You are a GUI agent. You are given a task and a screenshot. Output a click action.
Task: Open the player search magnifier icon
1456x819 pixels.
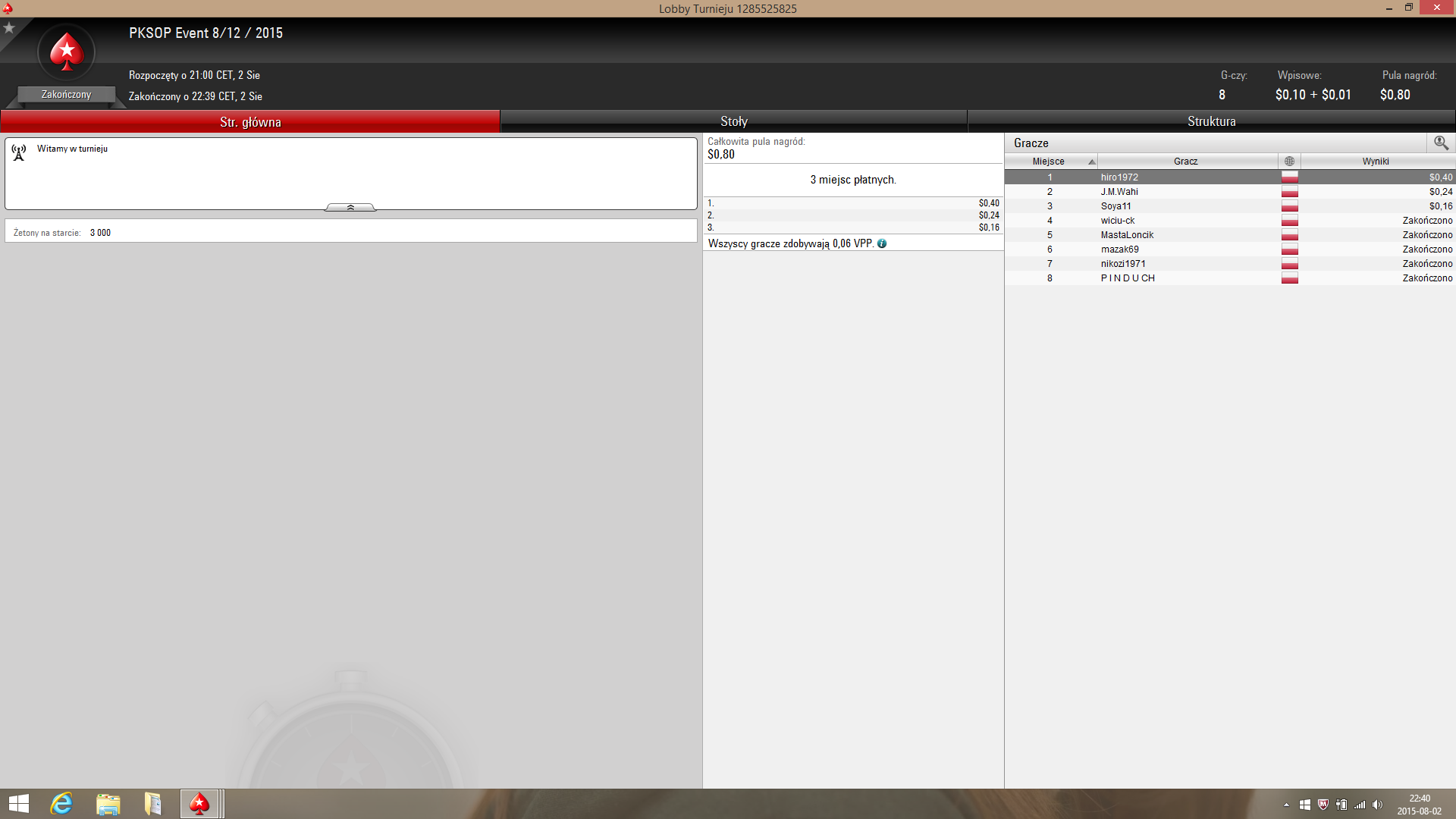click(x=1441, y=143)
